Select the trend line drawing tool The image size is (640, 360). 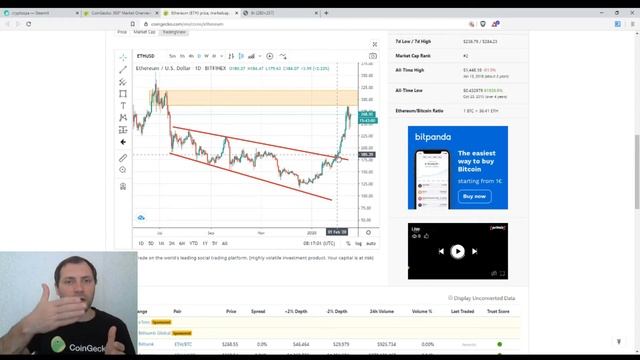[123, 69]
